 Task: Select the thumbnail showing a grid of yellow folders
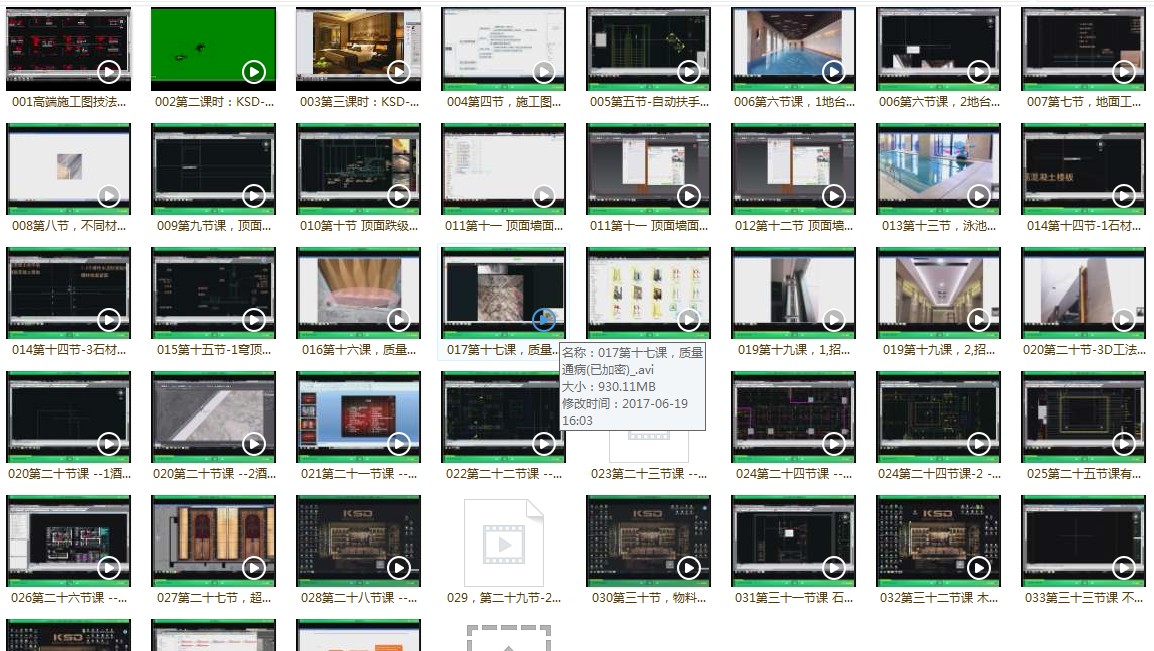[x=649, y=294]
